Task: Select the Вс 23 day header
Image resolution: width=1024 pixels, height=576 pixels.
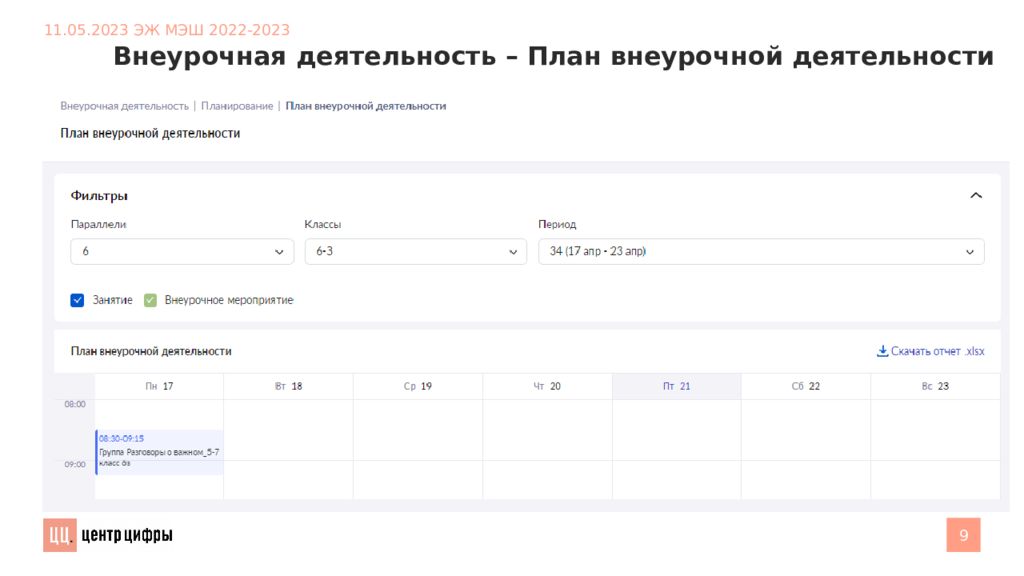Action: tap(935, 386)
